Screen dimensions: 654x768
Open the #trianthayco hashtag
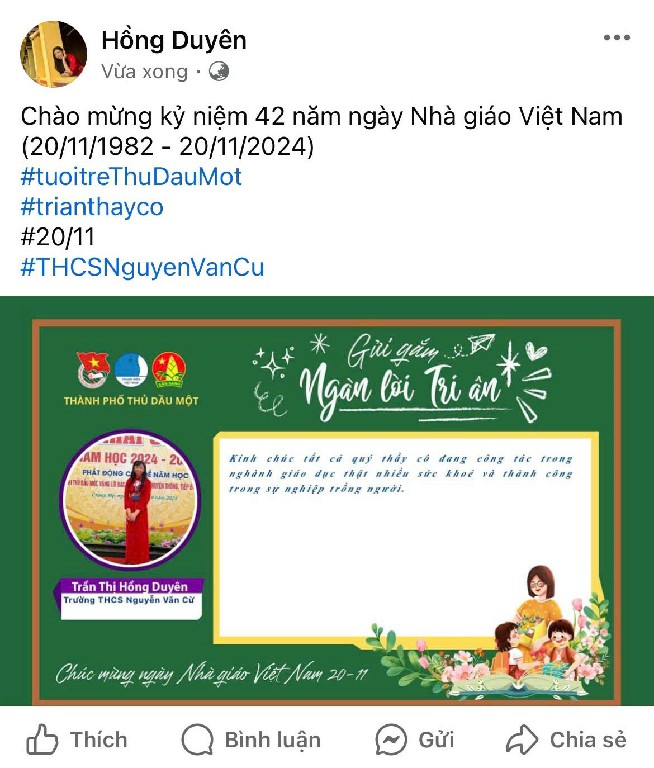click(x=92, y=207)
